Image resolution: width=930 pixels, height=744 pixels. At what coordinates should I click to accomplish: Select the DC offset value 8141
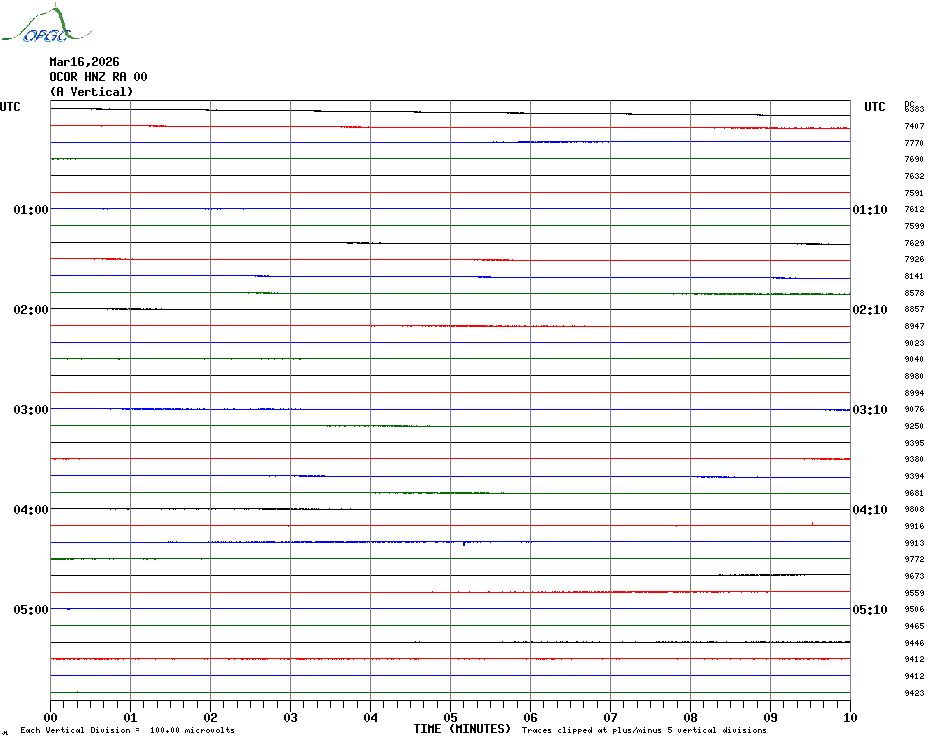click(913, 276)
